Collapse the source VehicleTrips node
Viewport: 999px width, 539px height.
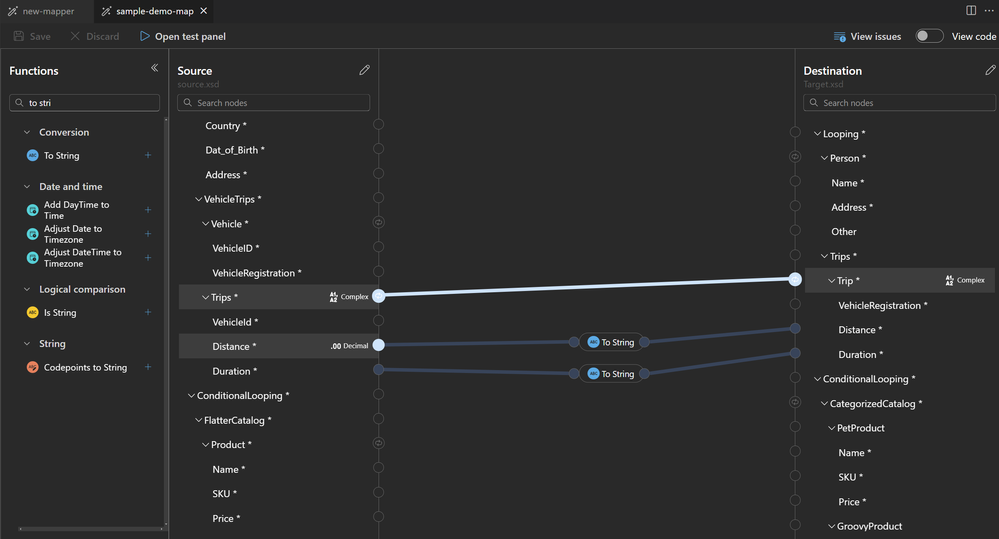coord(198,199)
